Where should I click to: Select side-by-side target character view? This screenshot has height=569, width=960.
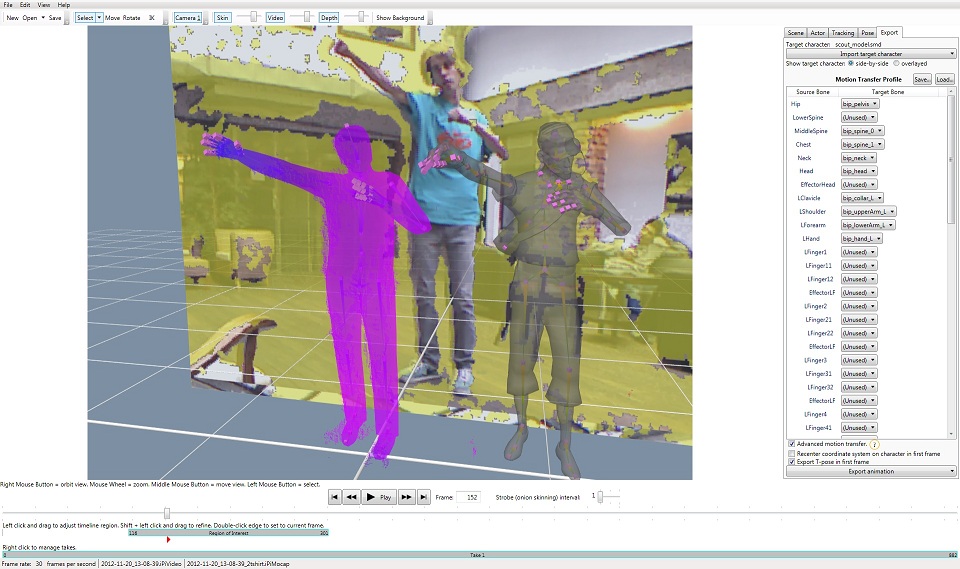[x=851, y=63]
